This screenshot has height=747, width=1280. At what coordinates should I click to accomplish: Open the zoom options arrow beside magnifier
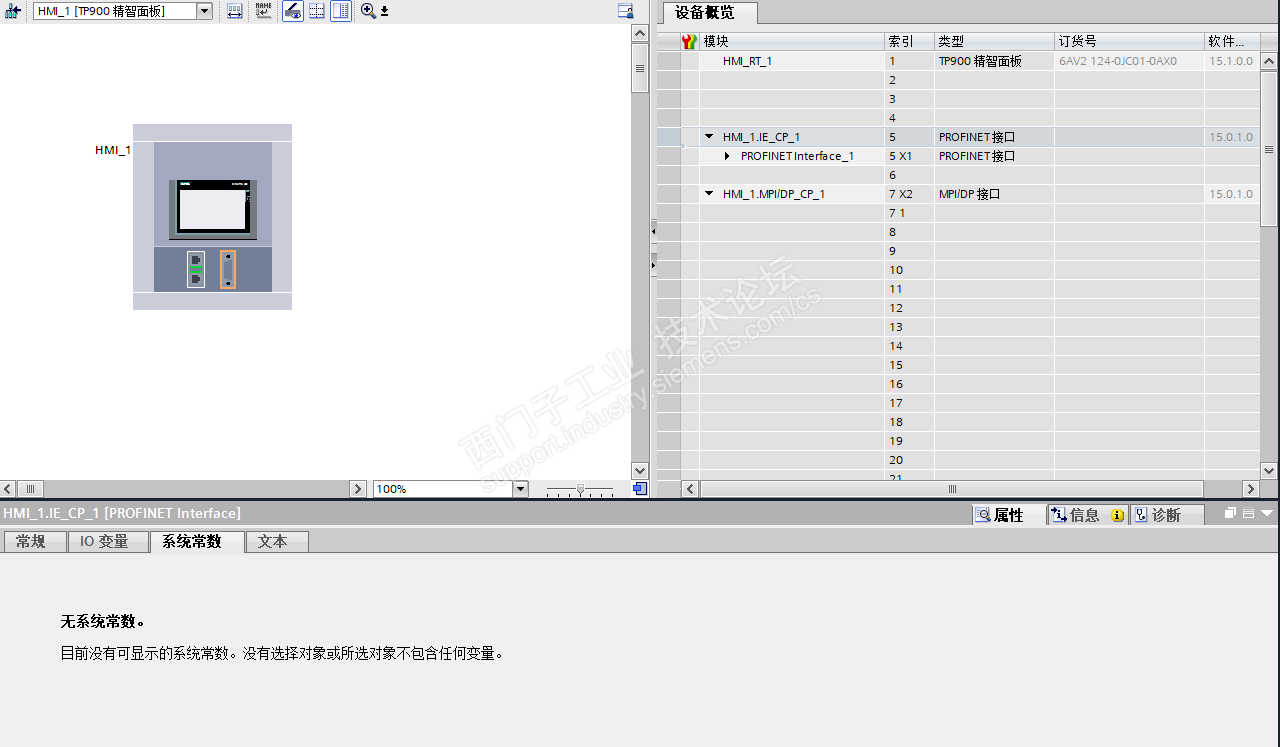[x=384, y=12]
